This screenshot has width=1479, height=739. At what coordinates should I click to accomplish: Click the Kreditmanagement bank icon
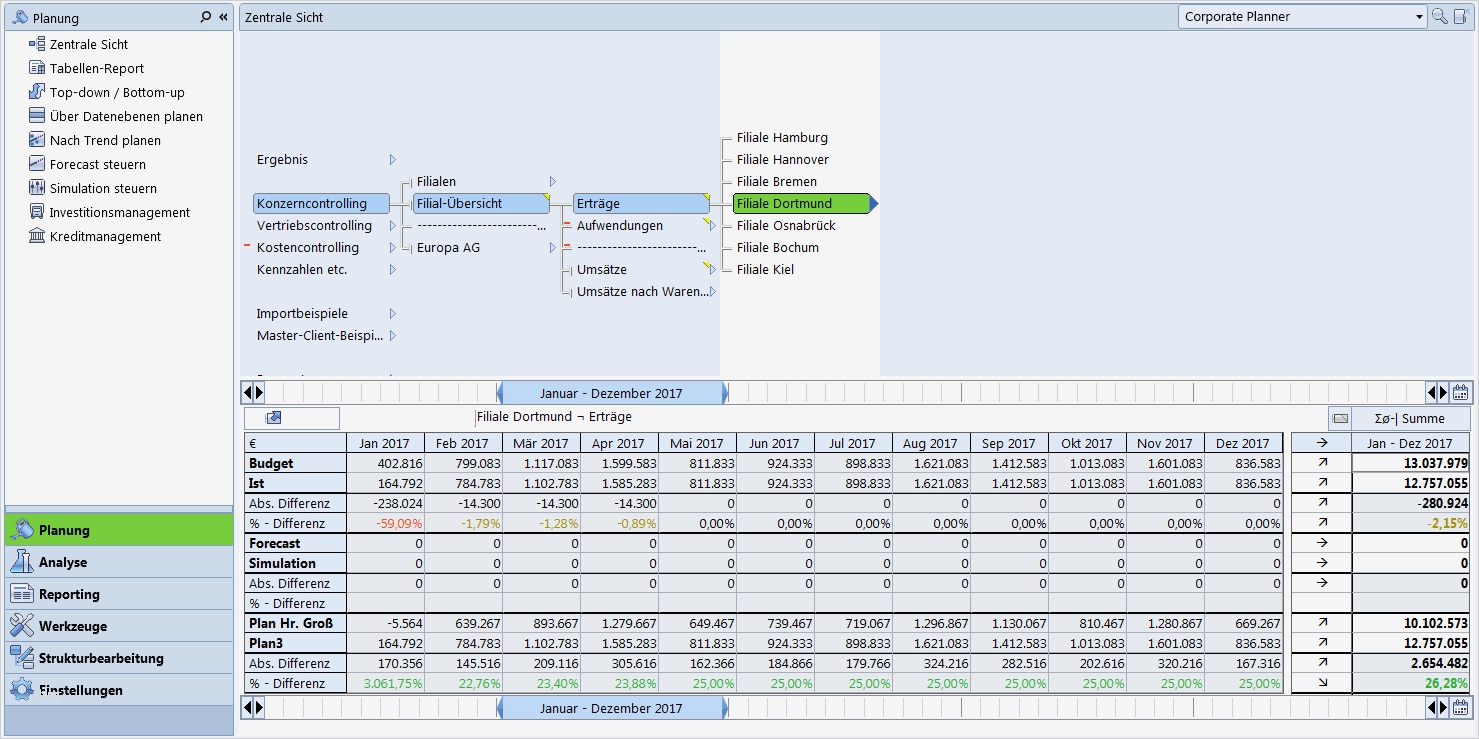(37, 236)
